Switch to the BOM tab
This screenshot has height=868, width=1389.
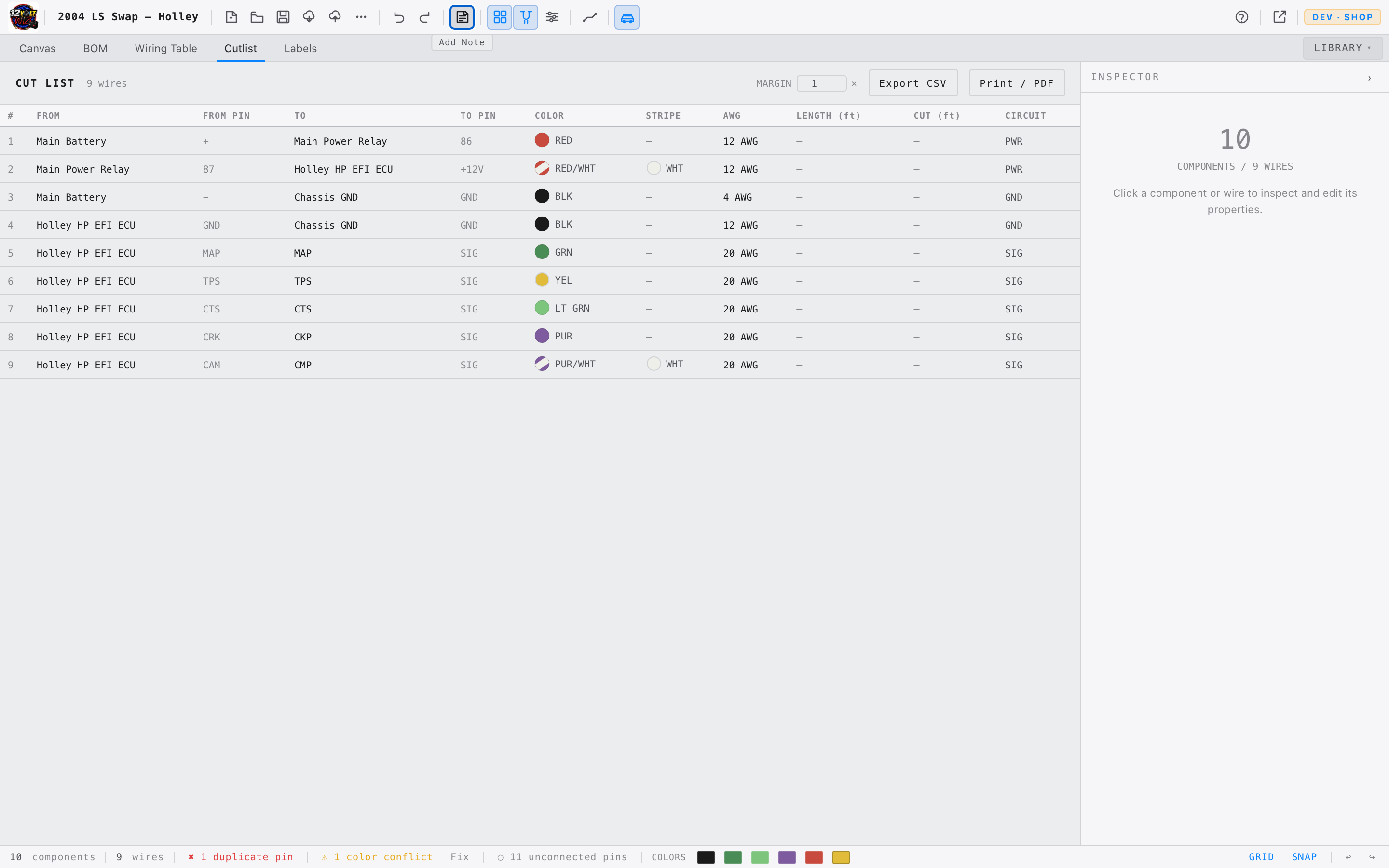click(x=95, y=48)
